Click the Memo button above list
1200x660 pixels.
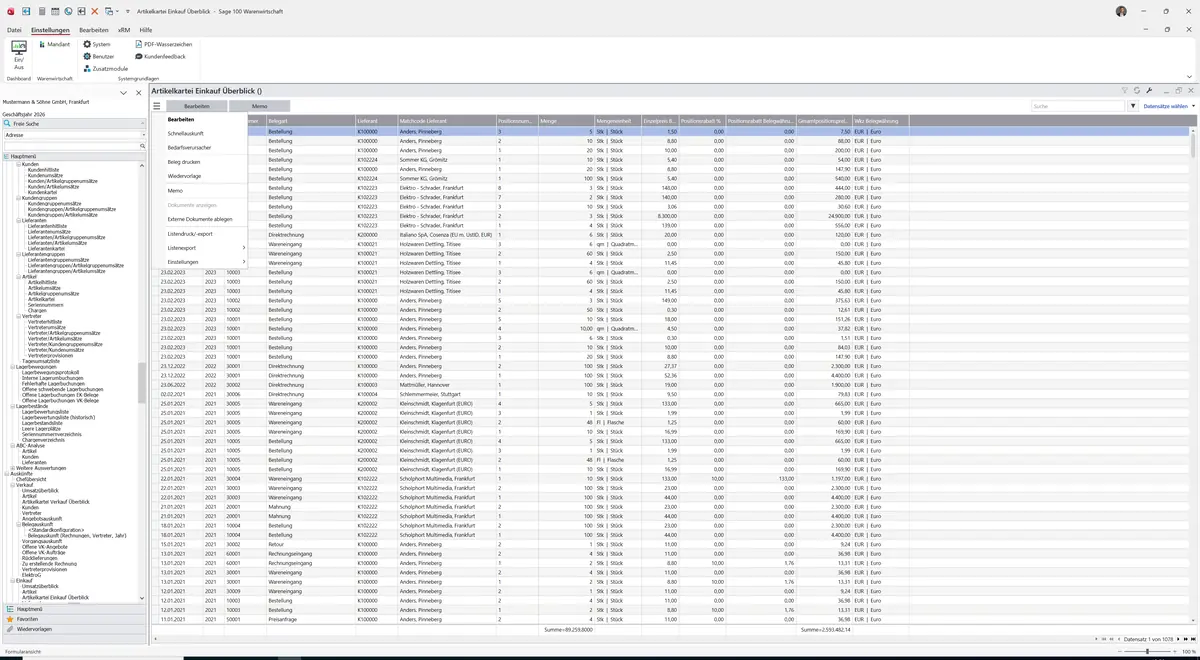(x=259, y=105)
